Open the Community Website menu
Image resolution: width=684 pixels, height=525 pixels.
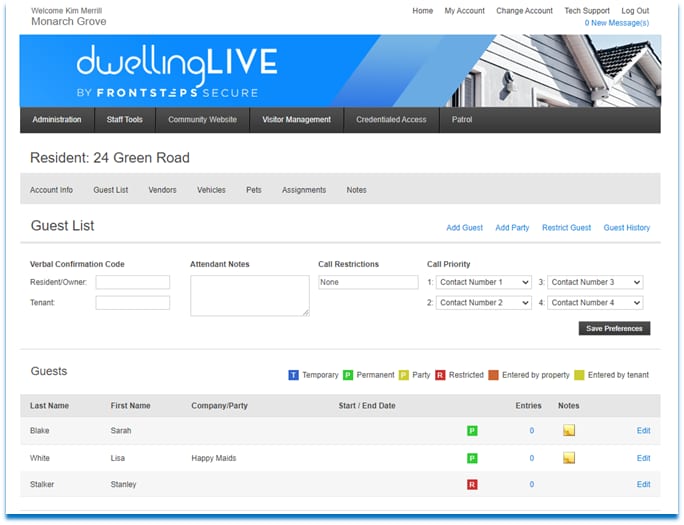[x=202, y=119]
